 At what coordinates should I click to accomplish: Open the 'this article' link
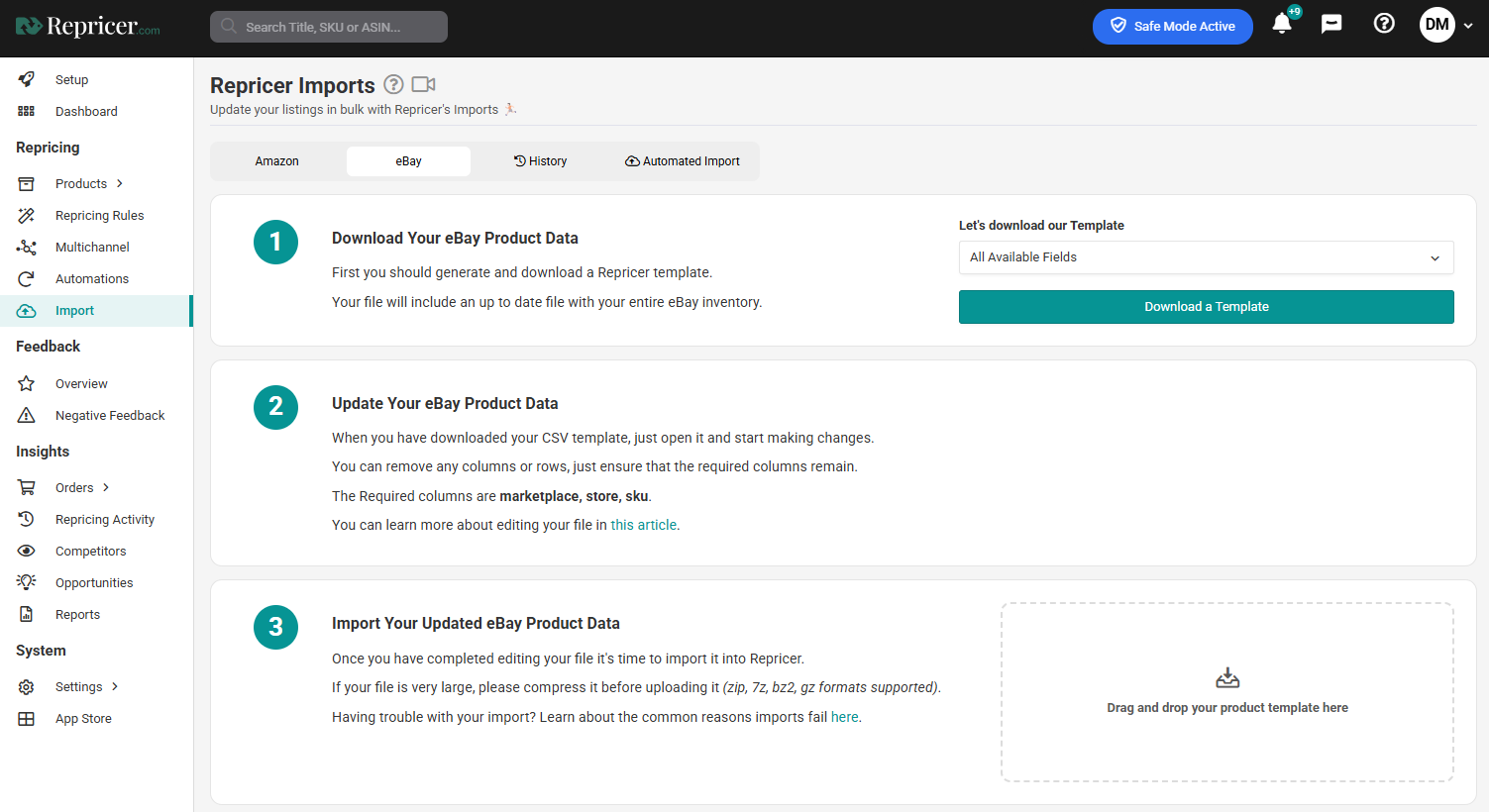tap(643, 525)
